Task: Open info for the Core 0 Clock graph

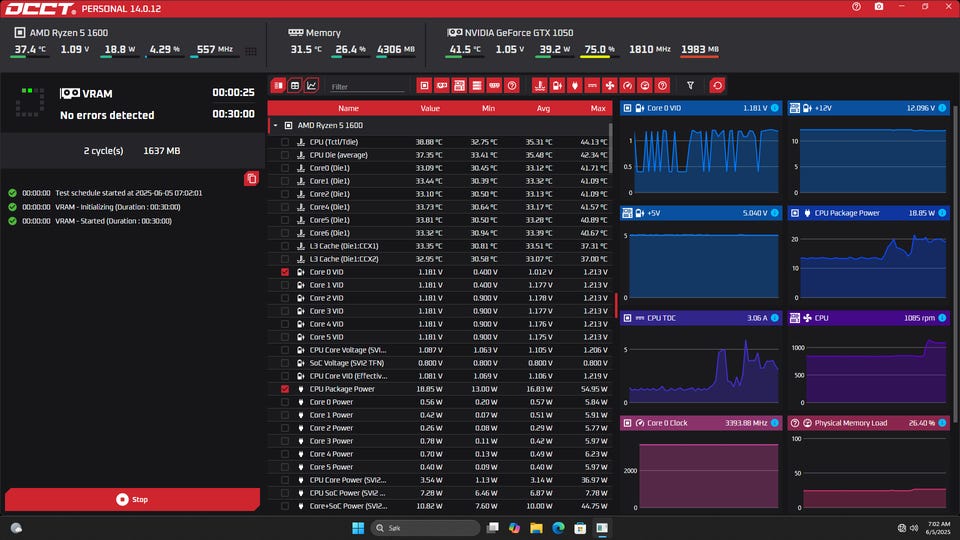Action: tap(775, 423)
